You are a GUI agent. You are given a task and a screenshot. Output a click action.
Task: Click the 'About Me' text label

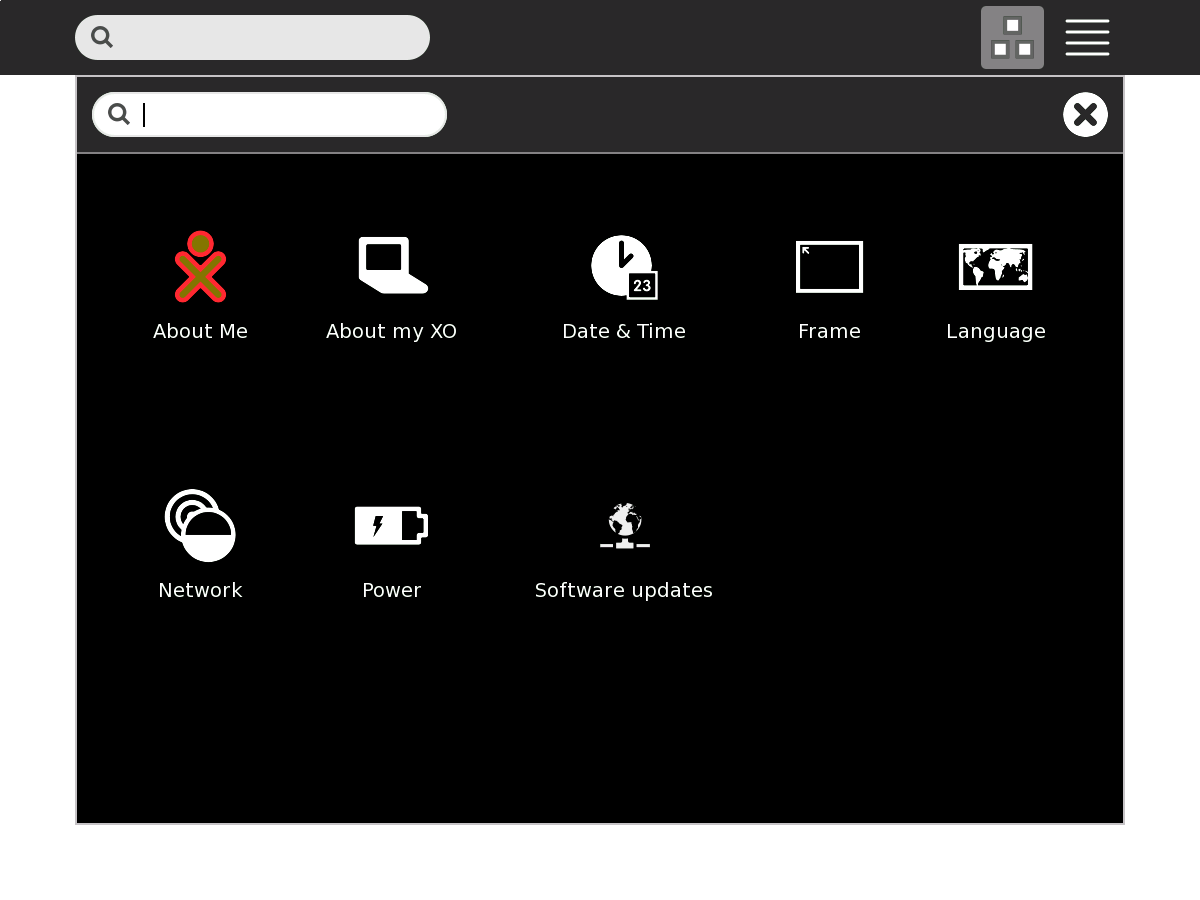tap(200, 331)
